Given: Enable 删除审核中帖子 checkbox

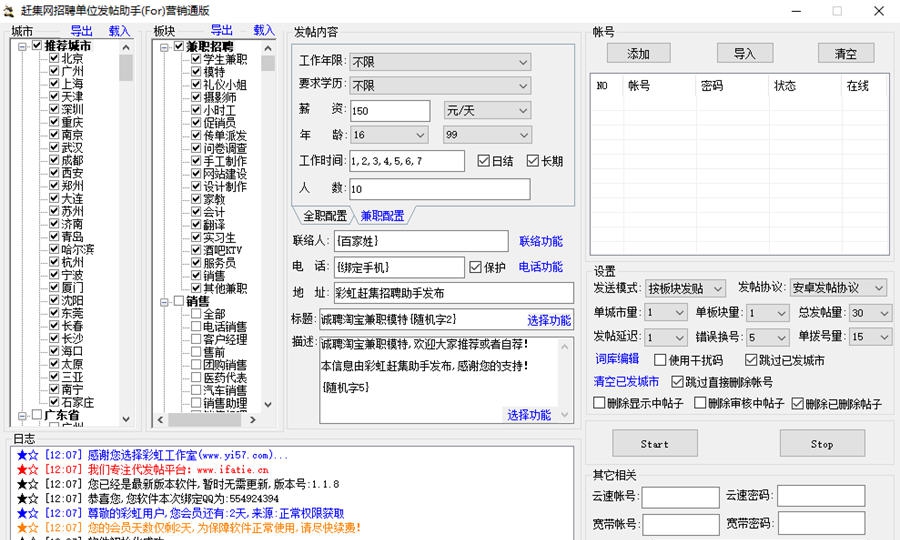Looking at the screenshot, I should point(700,403).
